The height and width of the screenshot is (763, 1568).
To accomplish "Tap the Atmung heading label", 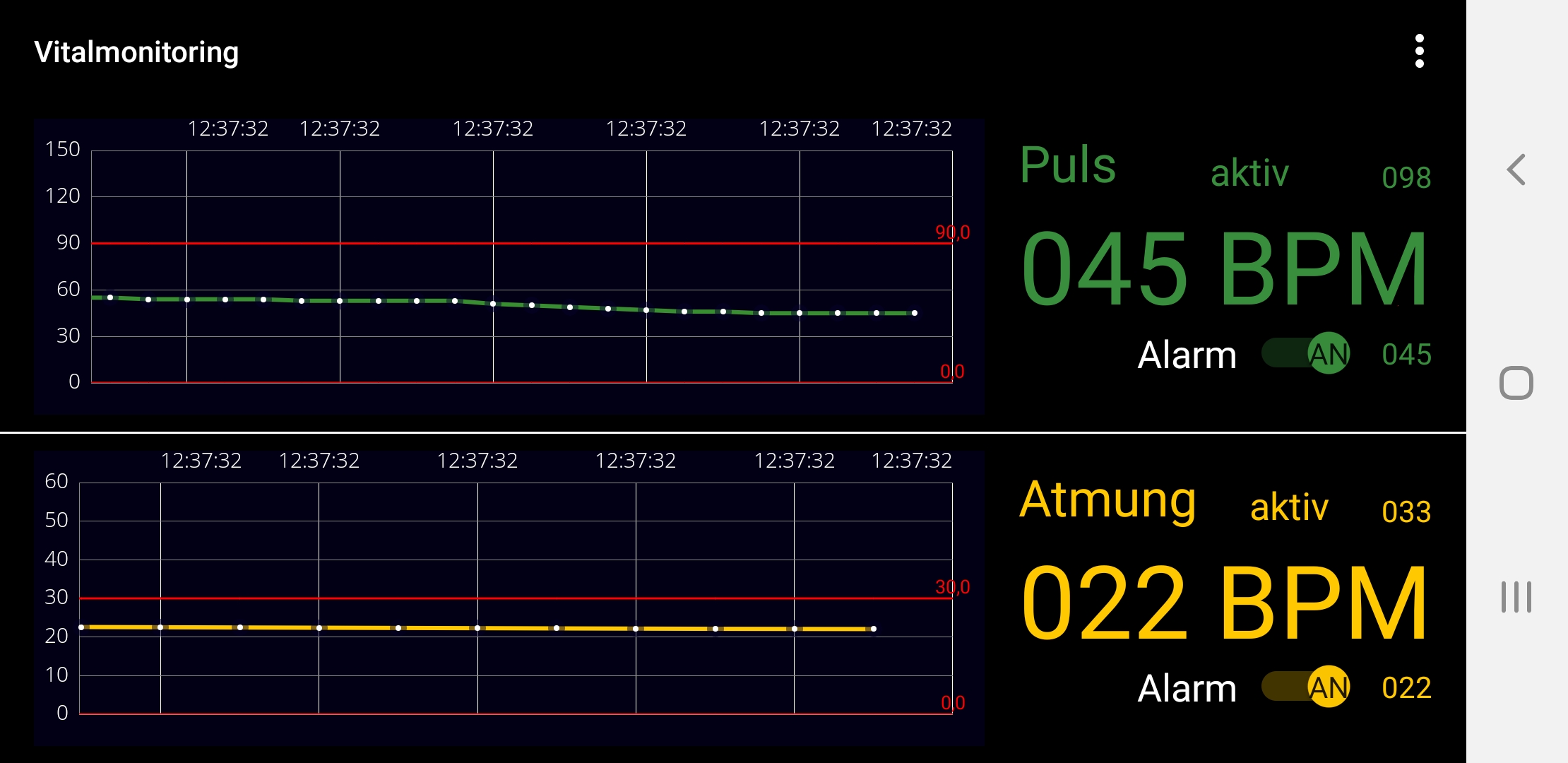I will [x=1107, y=500].
